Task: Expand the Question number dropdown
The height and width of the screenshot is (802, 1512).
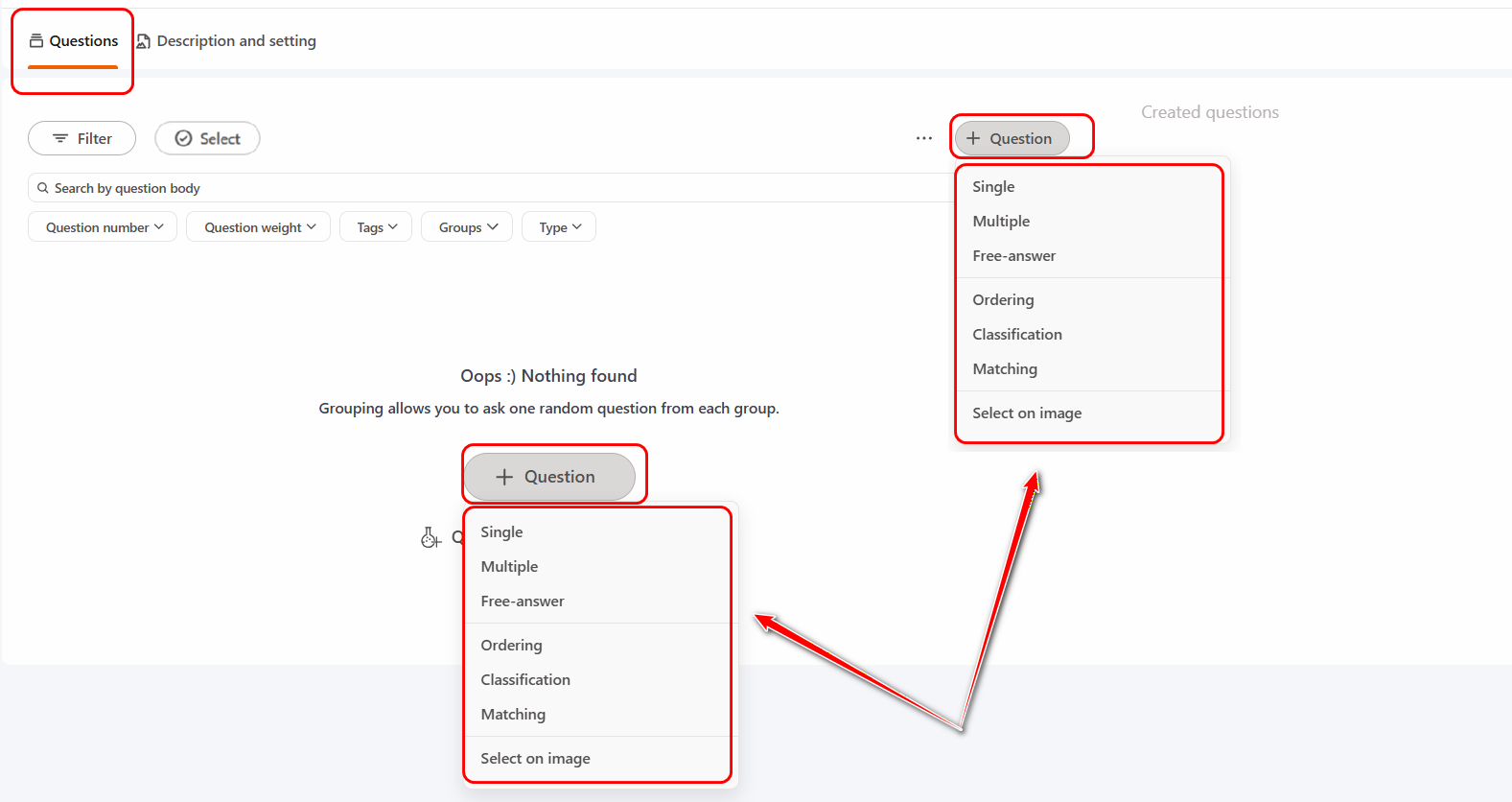Action: (x=103, y=227)
